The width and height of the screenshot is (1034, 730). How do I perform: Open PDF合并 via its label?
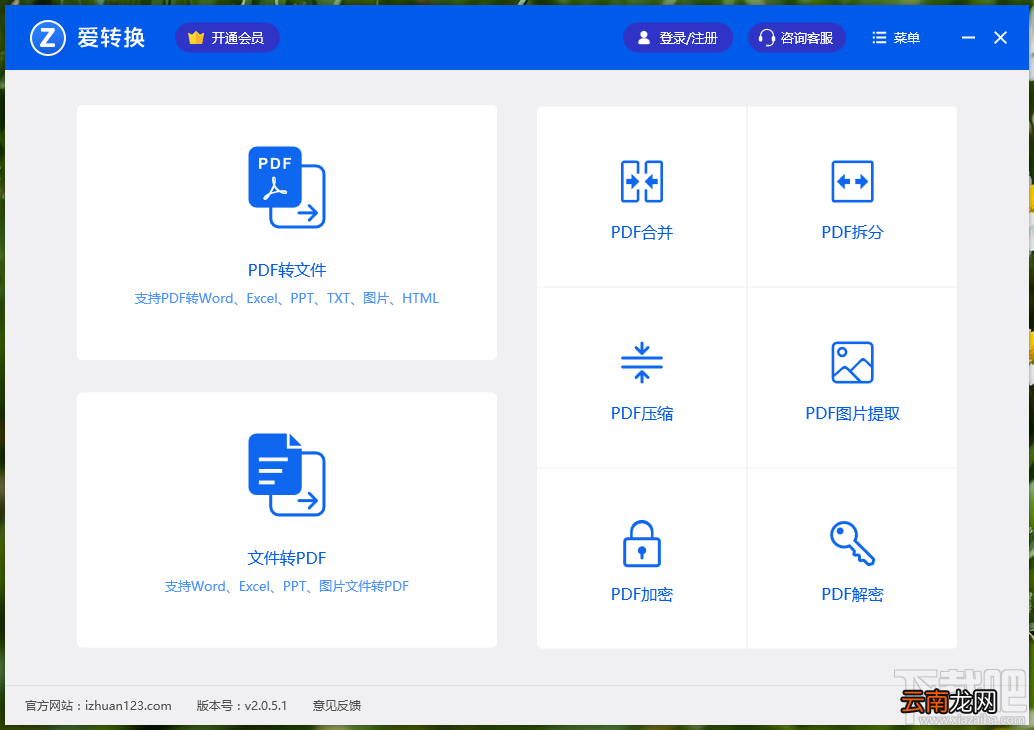pos(642,232)
